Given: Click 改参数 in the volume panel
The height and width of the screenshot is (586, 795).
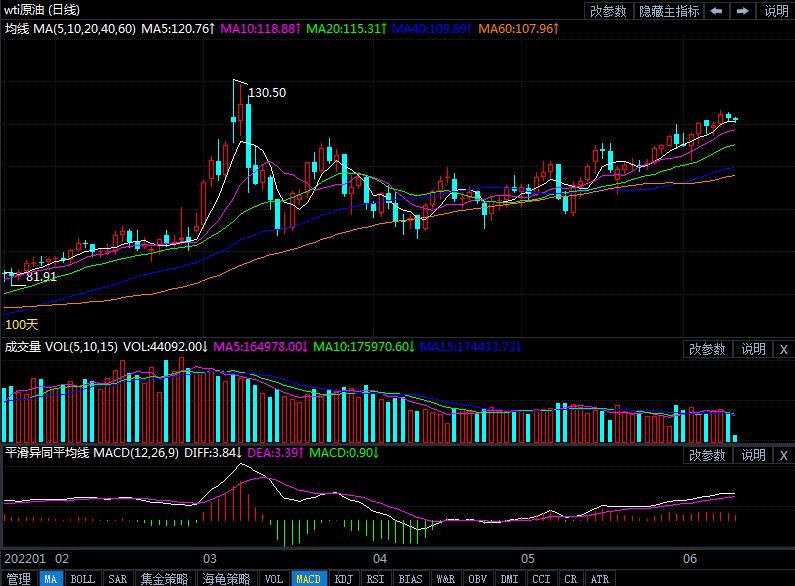Looking at the screenshot, I should [707, 349].
